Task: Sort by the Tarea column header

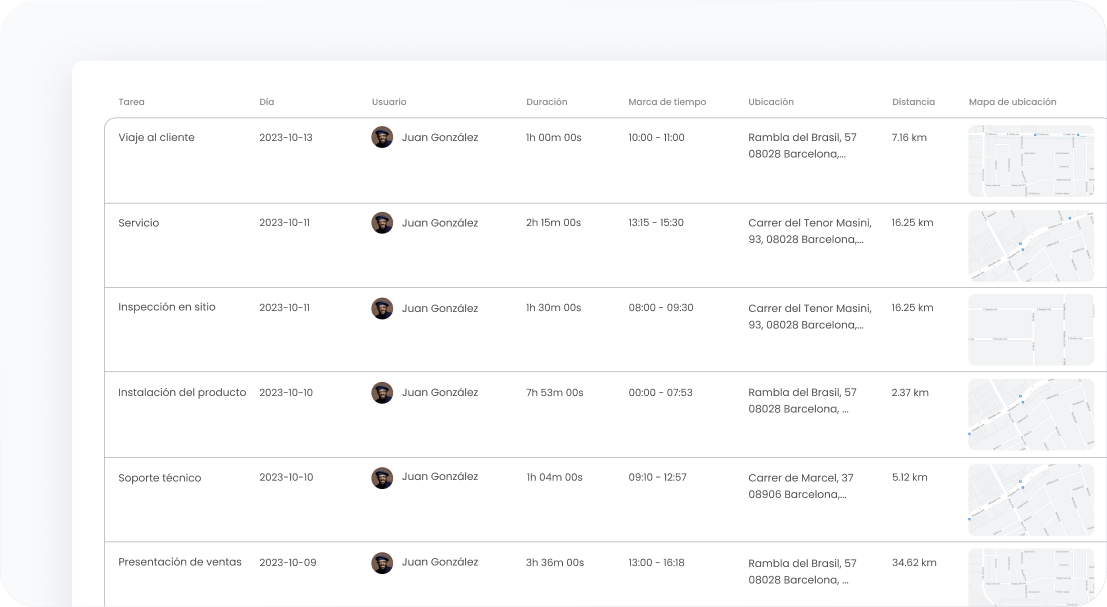Action: pos(131,102)
